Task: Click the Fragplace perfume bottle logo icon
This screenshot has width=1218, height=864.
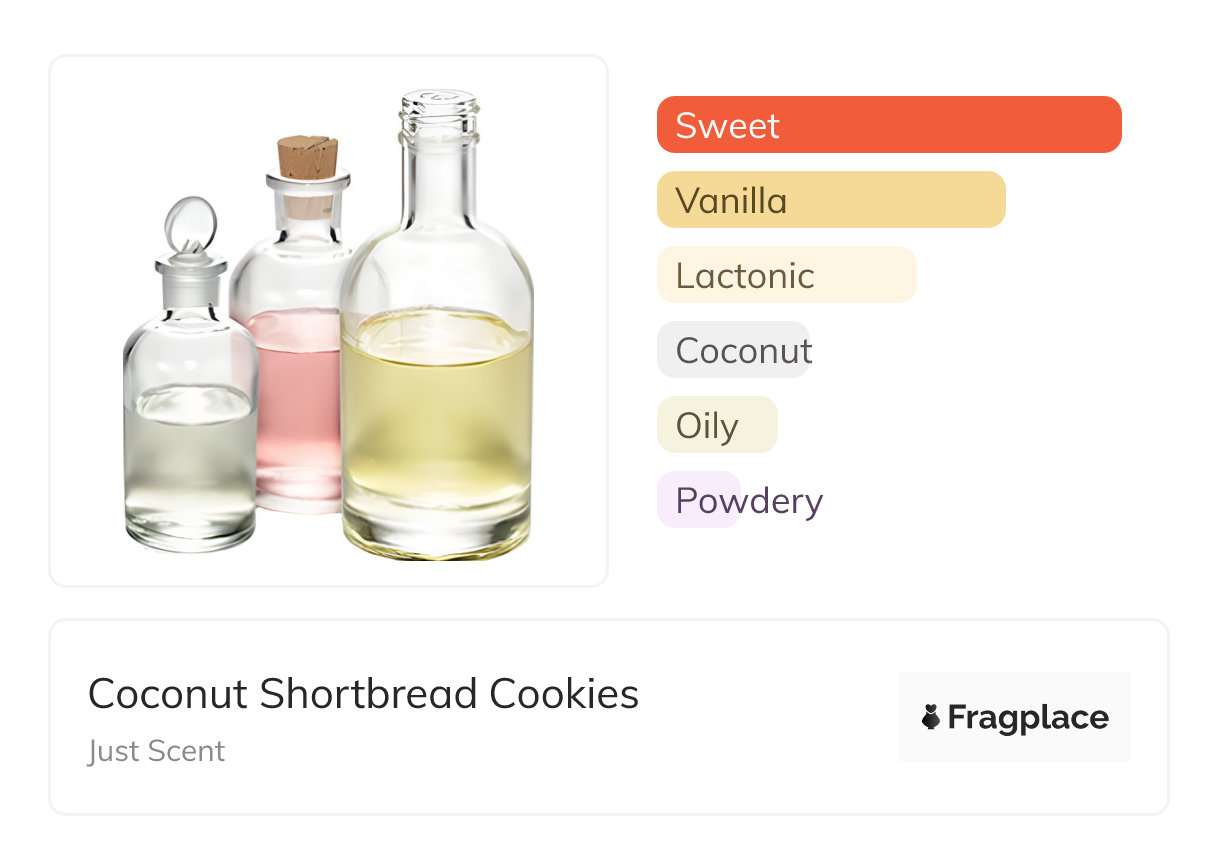Action: pyautogui.click(x=930, y=717)
